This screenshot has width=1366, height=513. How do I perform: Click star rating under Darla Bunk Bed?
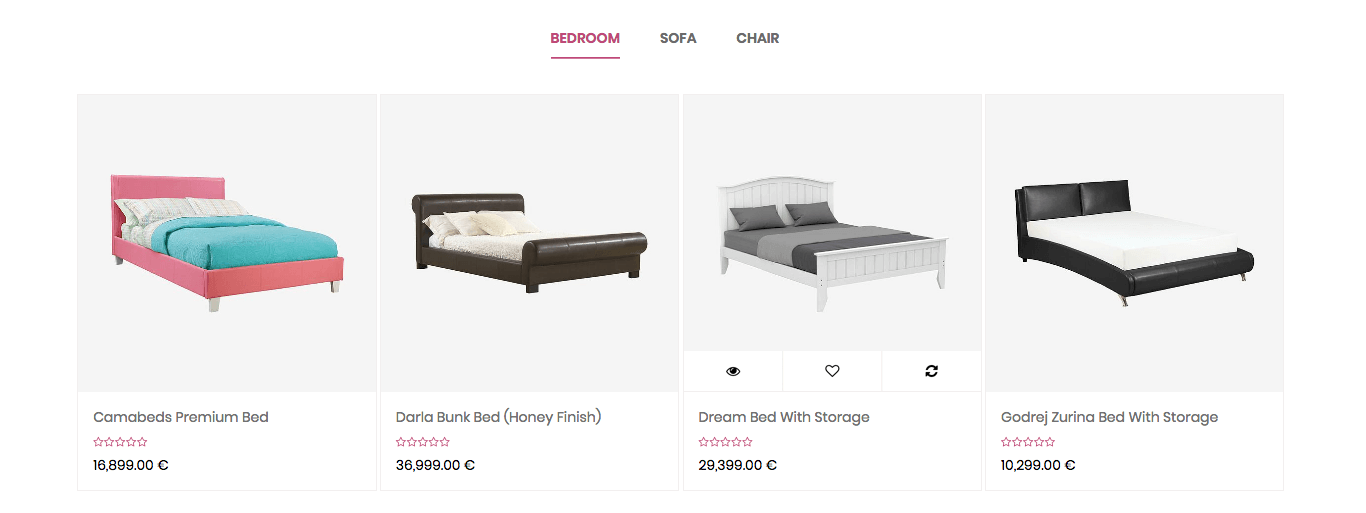click(423, 442)
